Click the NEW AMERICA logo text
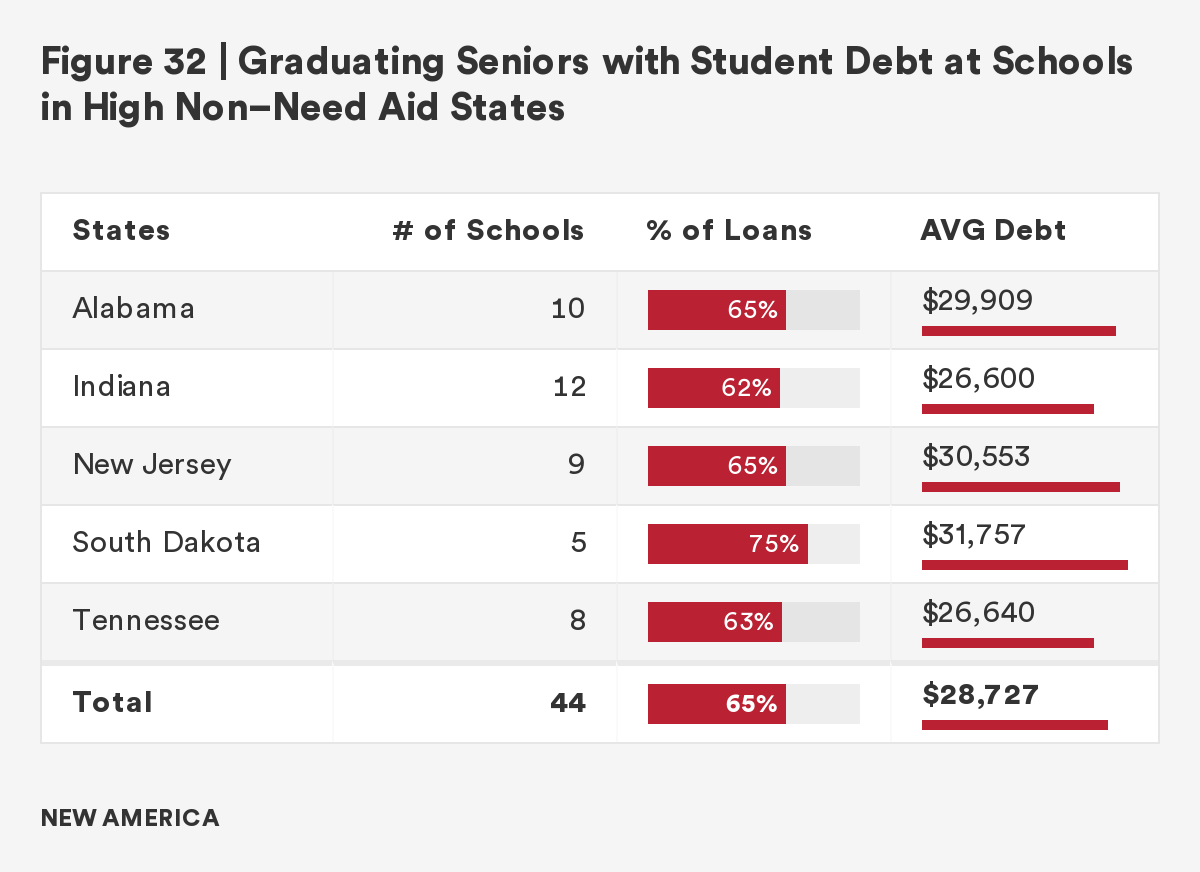This screenshot has height=872, width=1200. 130,818
